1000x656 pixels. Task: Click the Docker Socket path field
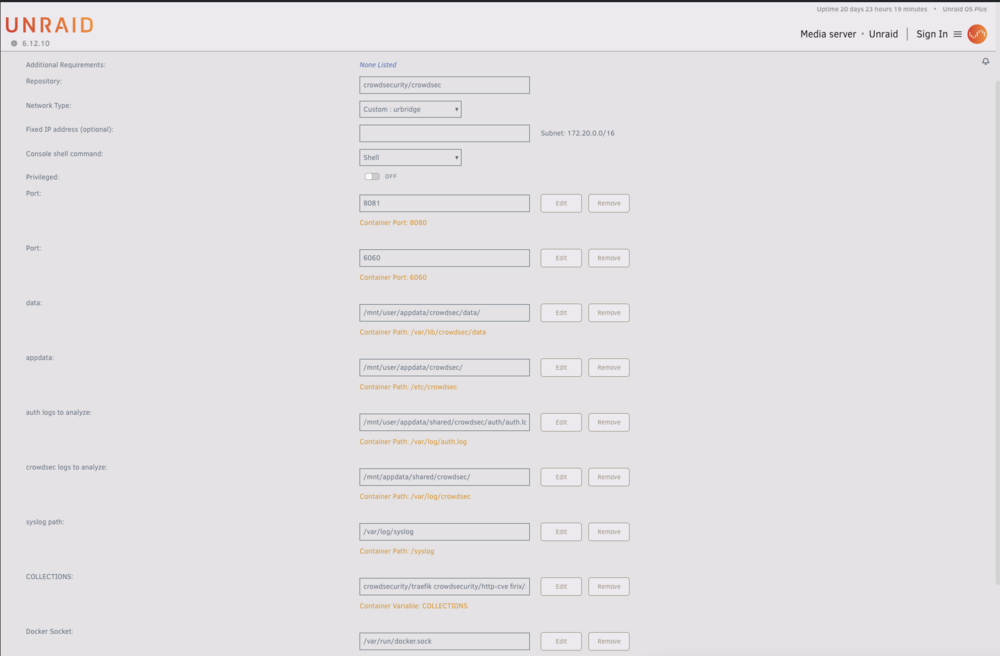tap(444, 641)
